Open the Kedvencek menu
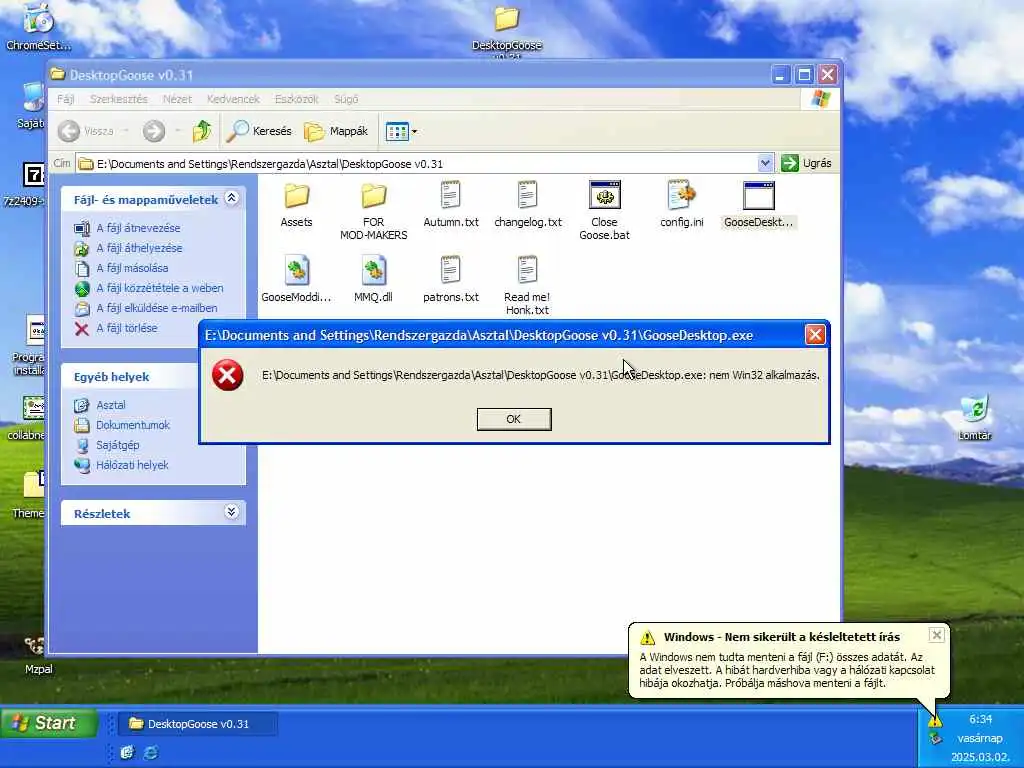This screenshot has height=768, width=1024. [233, 99]
